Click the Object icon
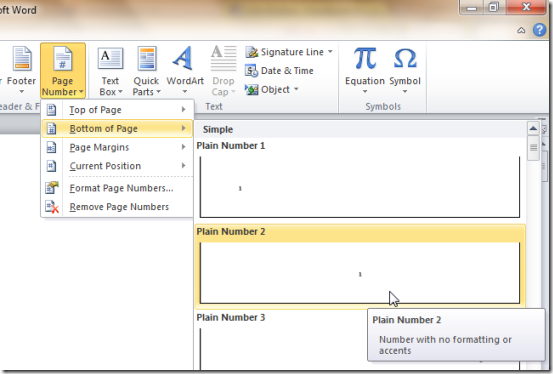Image resolution: width=553 pixels, height=374 pixels. 251,90
